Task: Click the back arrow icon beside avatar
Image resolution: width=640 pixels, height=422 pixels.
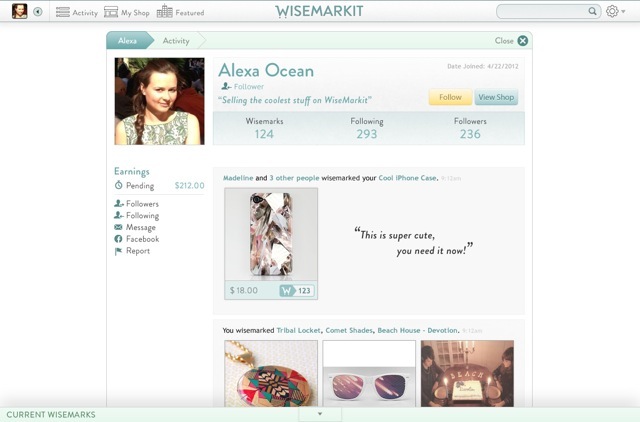Action: click(38, 12)
